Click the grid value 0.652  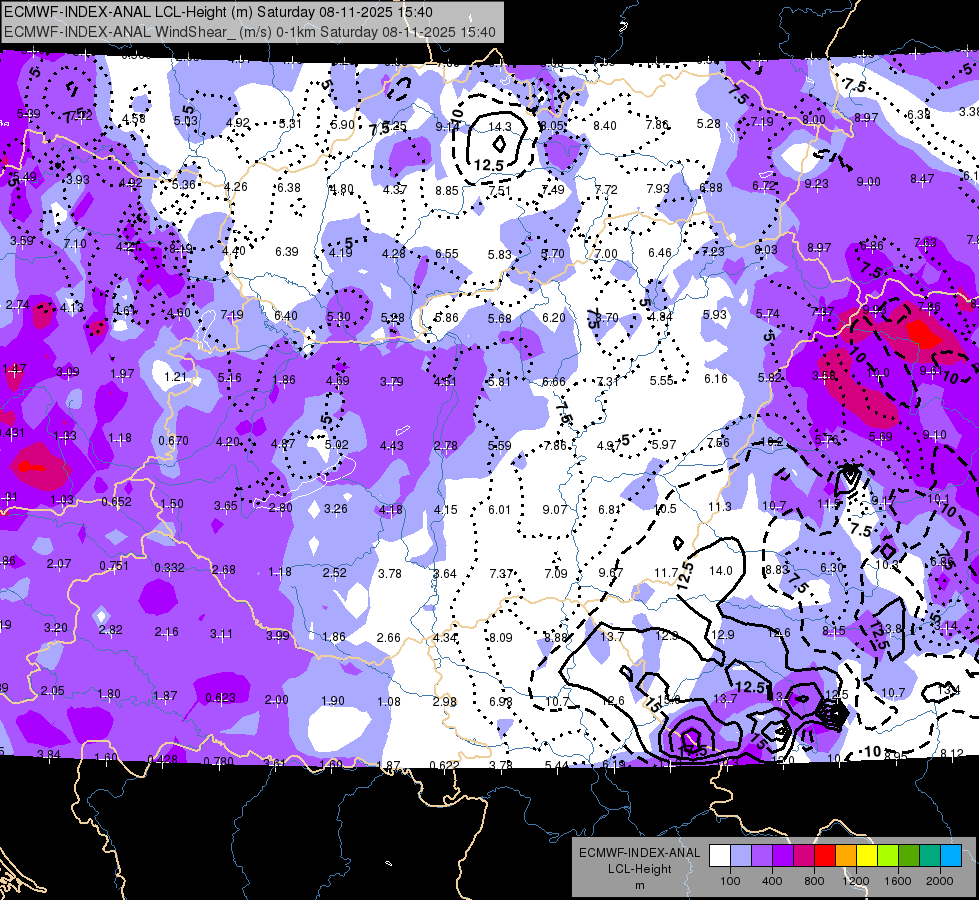pyautogui.click(x=117, y=502)
